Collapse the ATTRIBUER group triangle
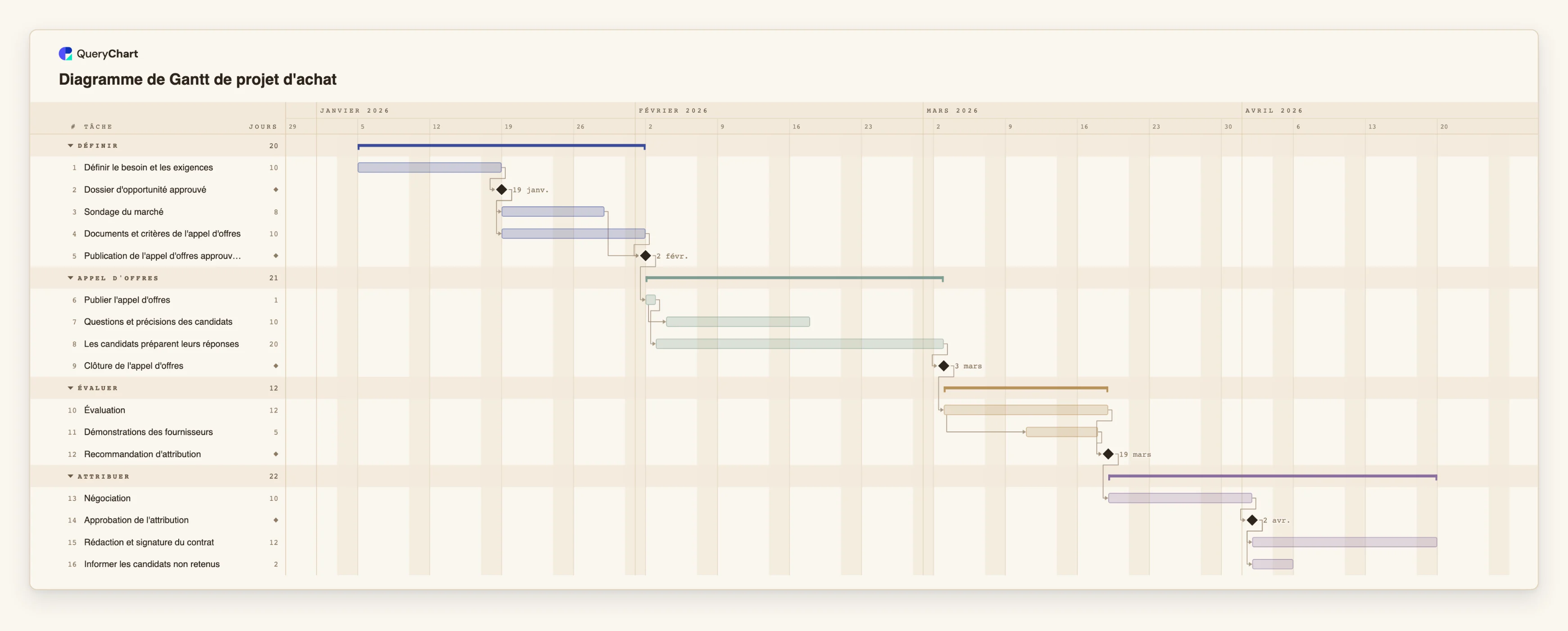 click(71, 477)
